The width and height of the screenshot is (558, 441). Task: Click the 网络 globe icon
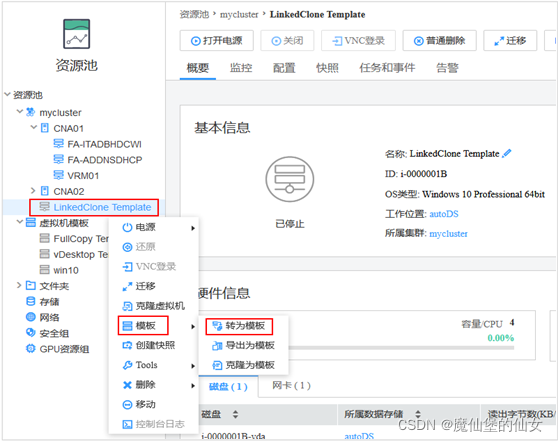31,317
